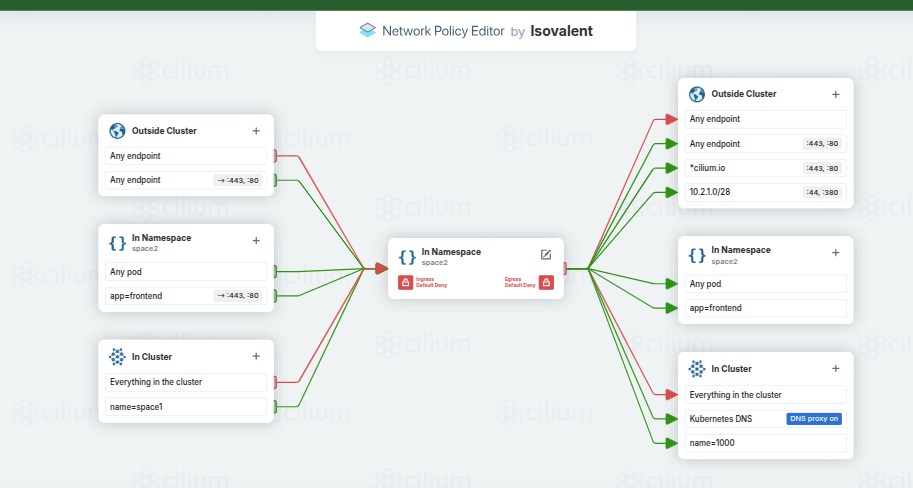Click the Network Policy Editor layers logo
This screenshot has width=913, height=488.
tap(367, 31)
